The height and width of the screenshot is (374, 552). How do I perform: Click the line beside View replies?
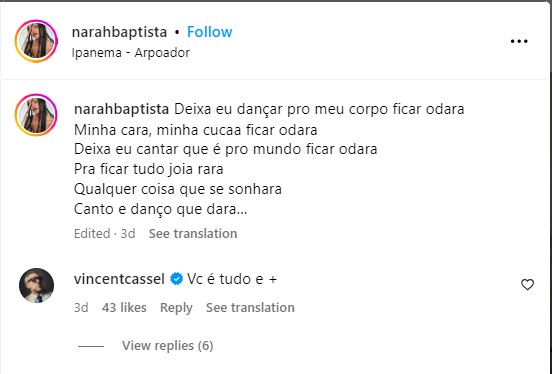point(91,347)
